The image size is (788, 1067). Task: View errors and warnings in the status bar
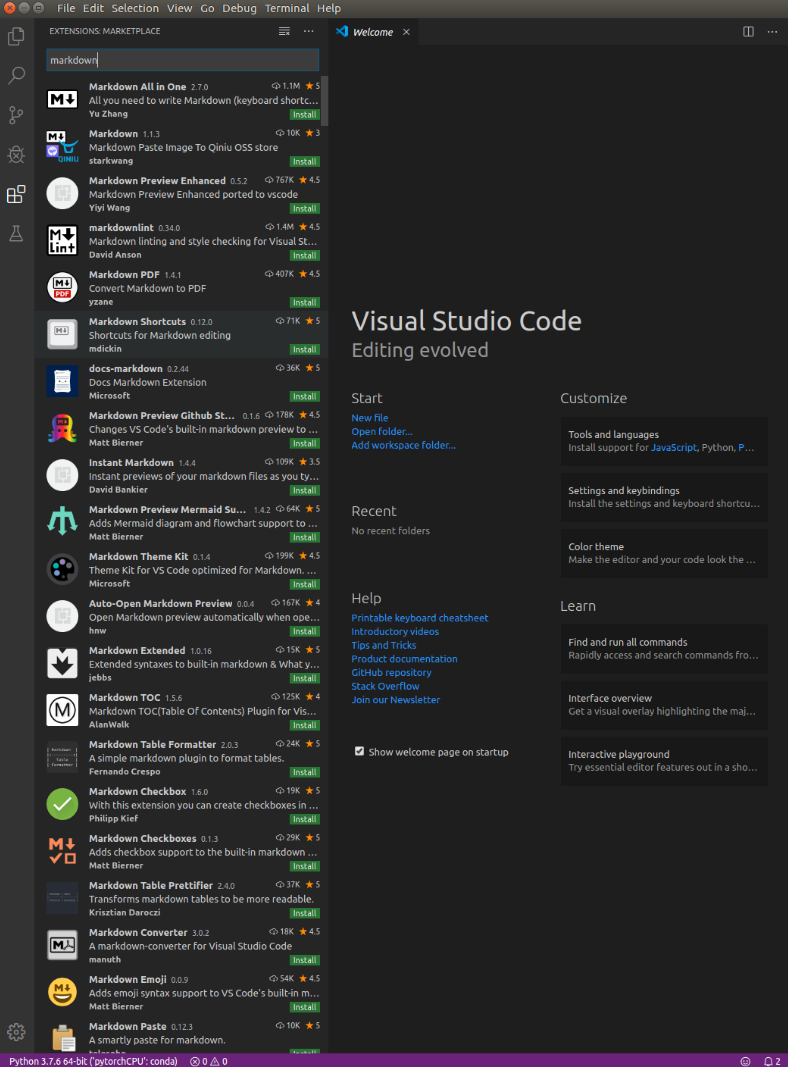pos(207,1061)
